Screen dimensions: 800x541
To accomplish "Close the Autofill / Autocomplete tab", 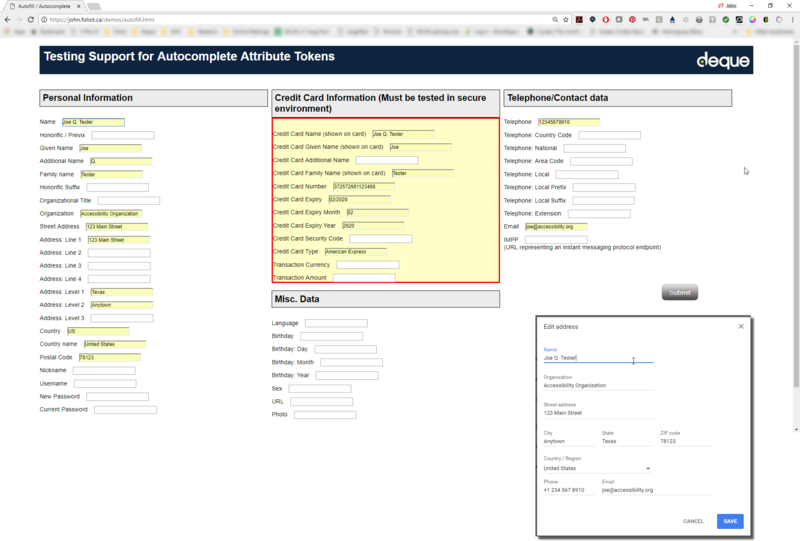I will (x=79, y=6).
